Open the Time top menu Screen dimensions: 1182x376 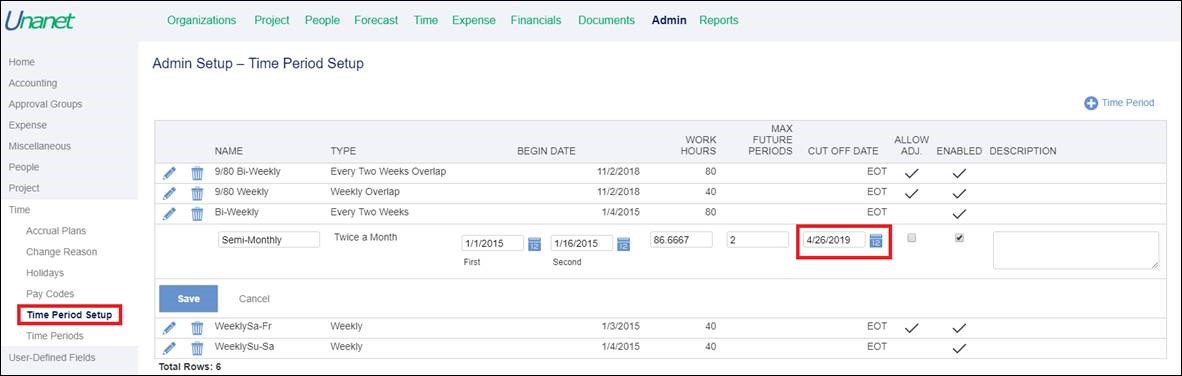(x=426, y=20)
